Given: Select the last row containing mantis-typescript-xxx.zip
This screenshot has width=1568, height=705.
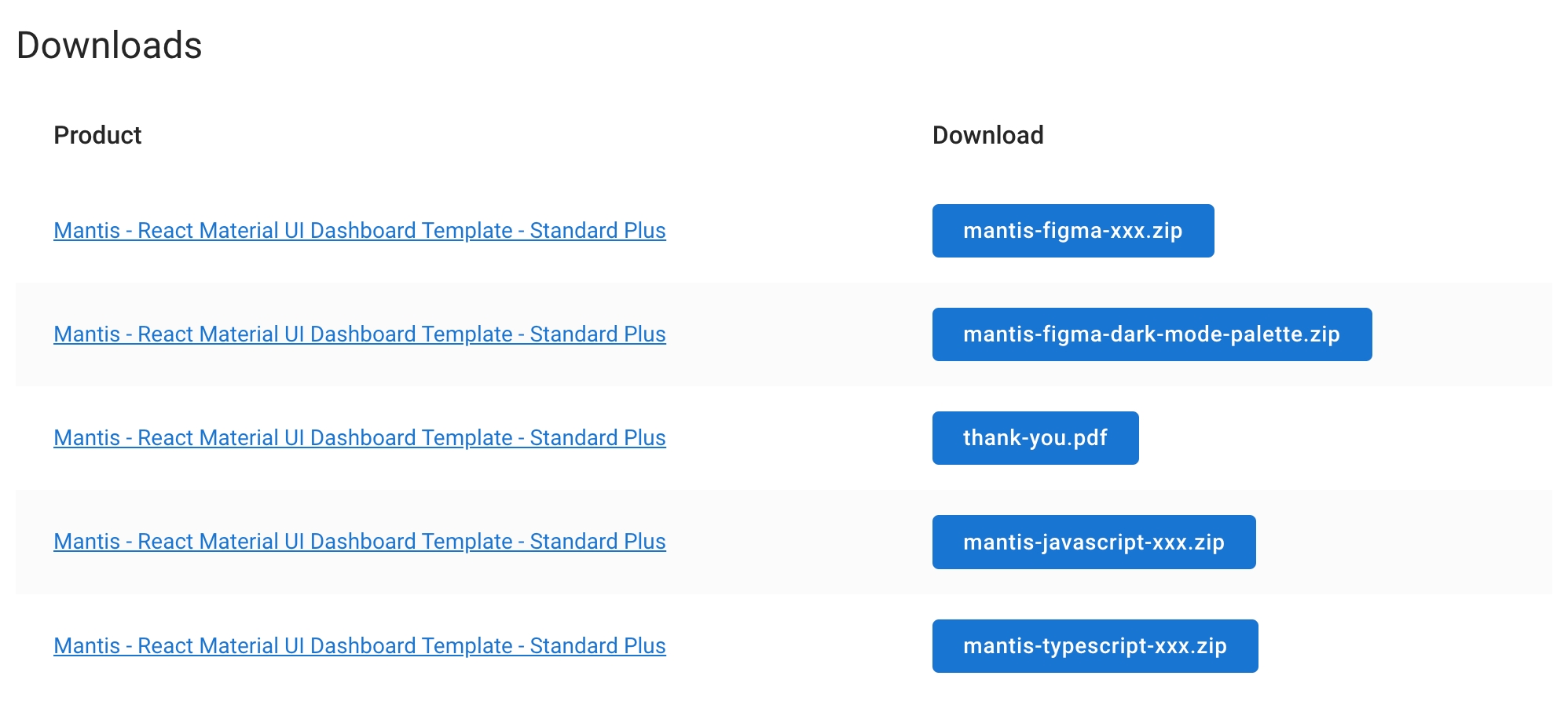Looking at the screenshot, I should (786, 646).
